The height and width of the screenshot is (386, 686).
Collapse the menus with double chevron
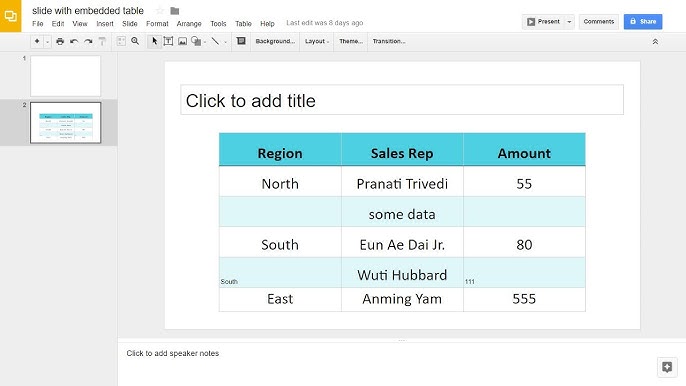pyautogui.click(x=655, y=42)
